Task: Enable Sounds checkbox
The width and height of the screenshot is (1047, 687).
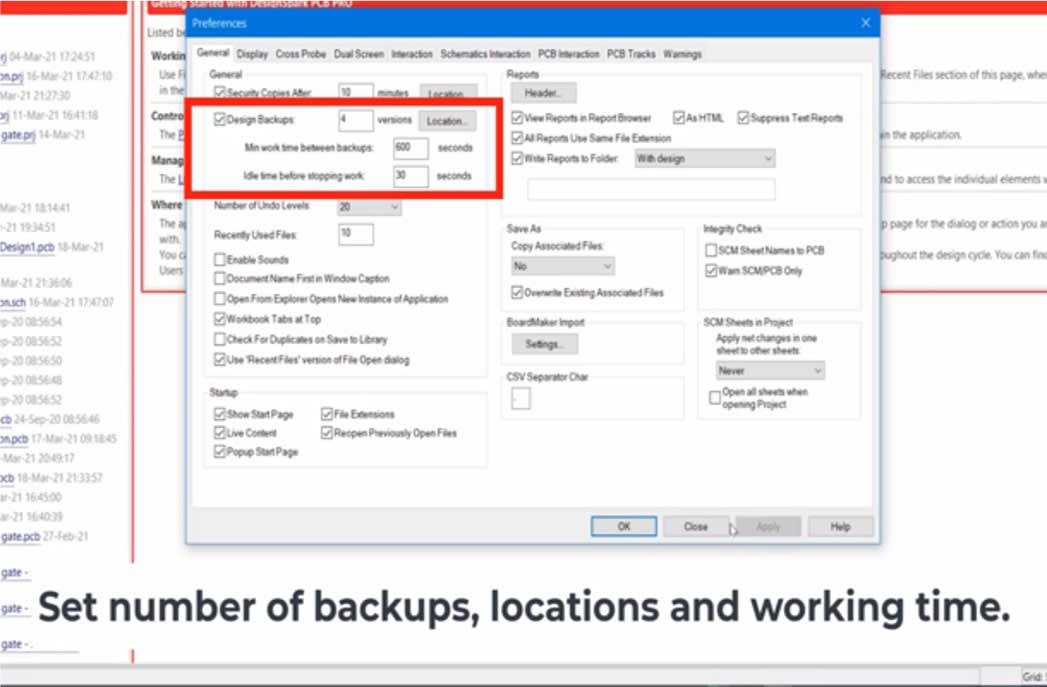Action: [220, 259]
